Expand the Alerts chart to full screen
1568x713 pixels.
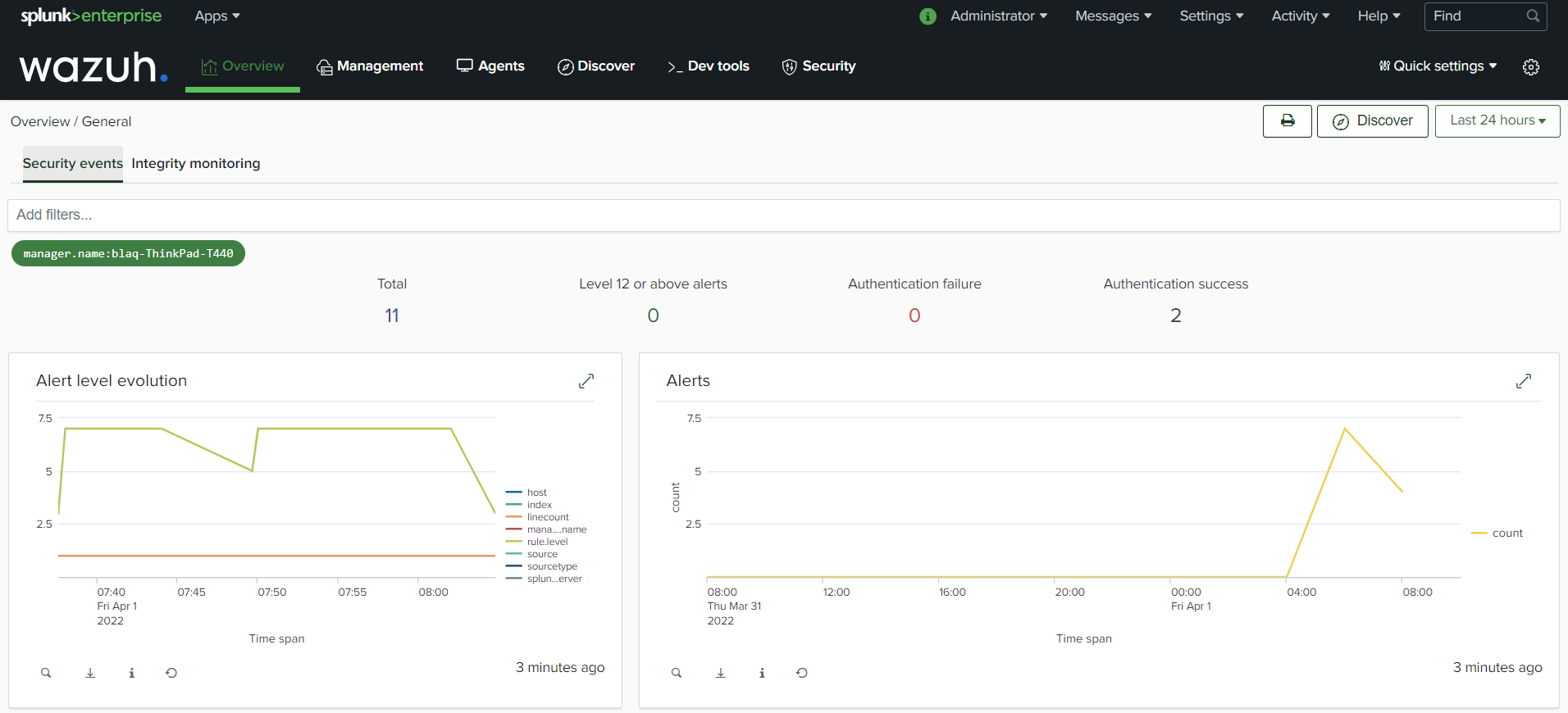(x=1524, y=381)
